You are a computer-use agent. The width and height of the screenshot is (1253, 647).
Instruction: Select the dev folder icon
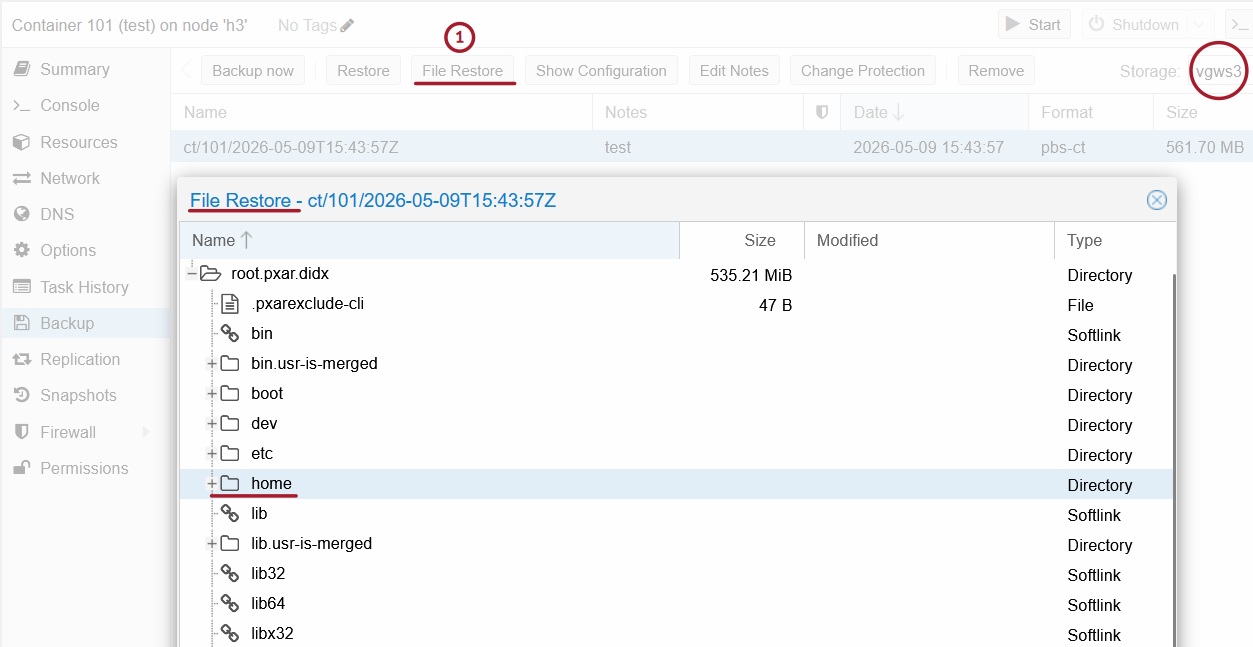230,423
